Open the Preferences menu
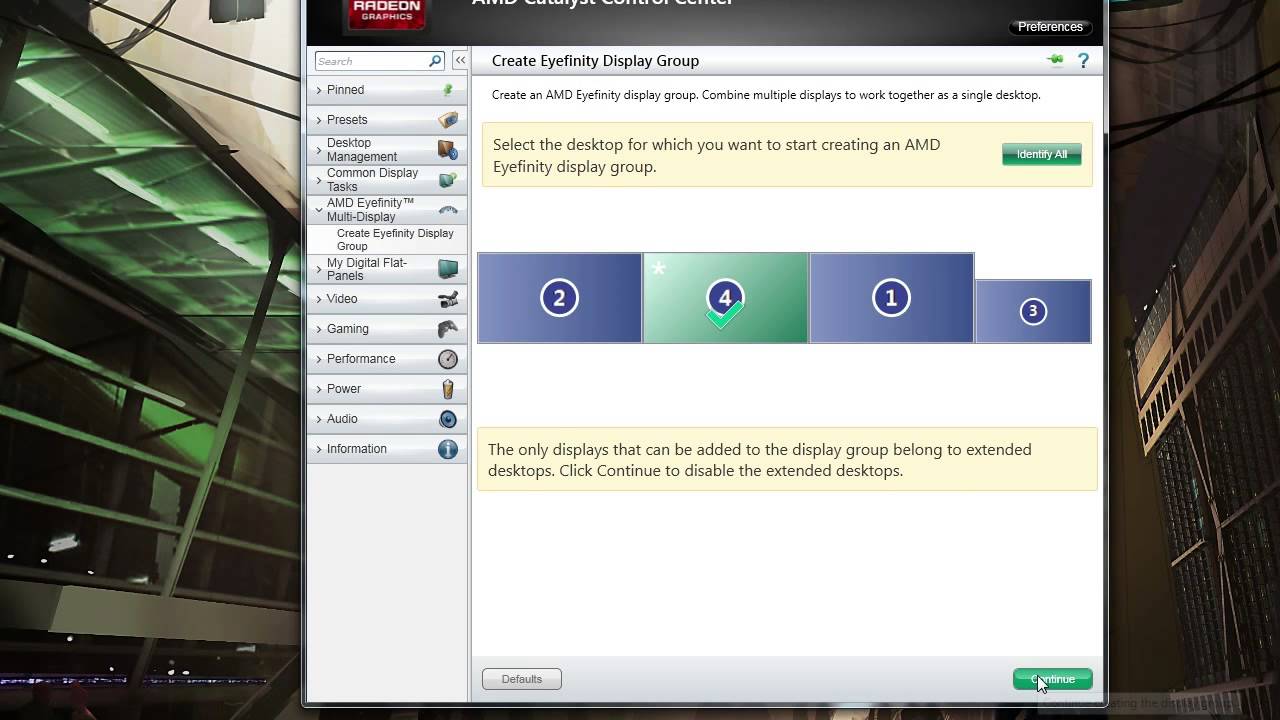The image size is (1280, 720). pyautogui.click(x=1050, y=27)
